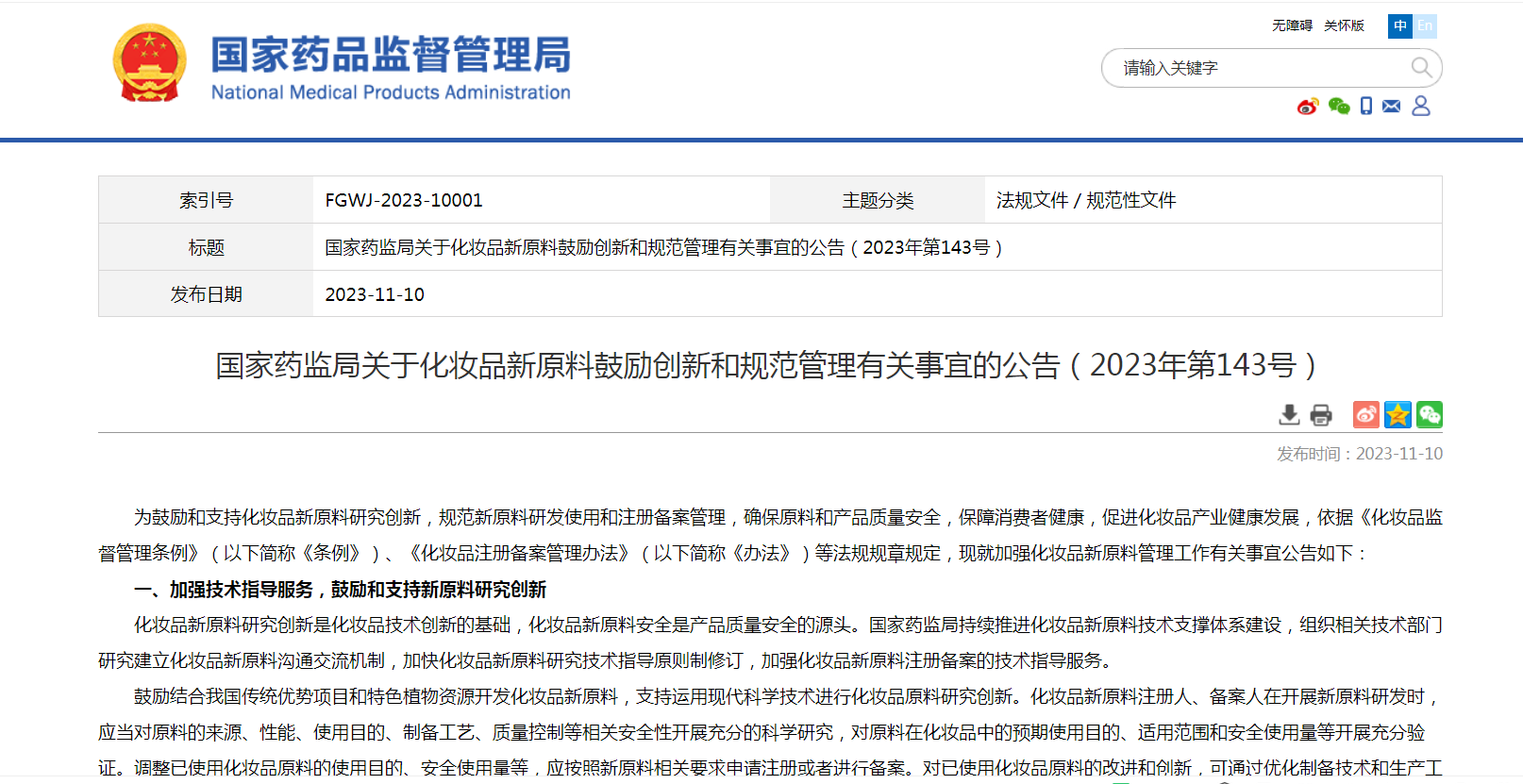The image size is (1523, 784).
Task: Open the mobile phone icon in header
Action: (1366, 107)
